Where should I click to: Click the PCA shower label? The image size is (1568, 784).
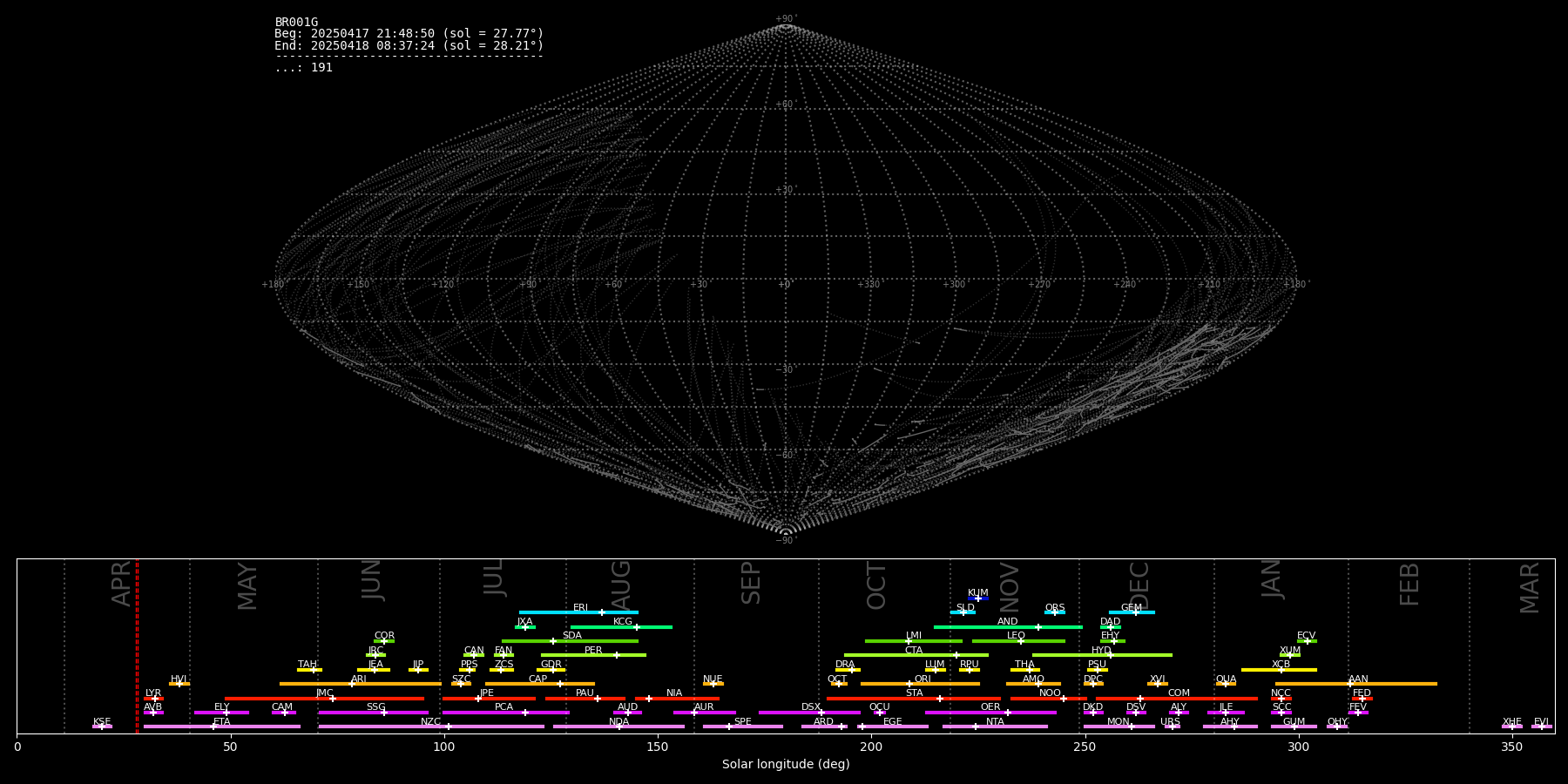pyautogui.click(x=504, y=707)
